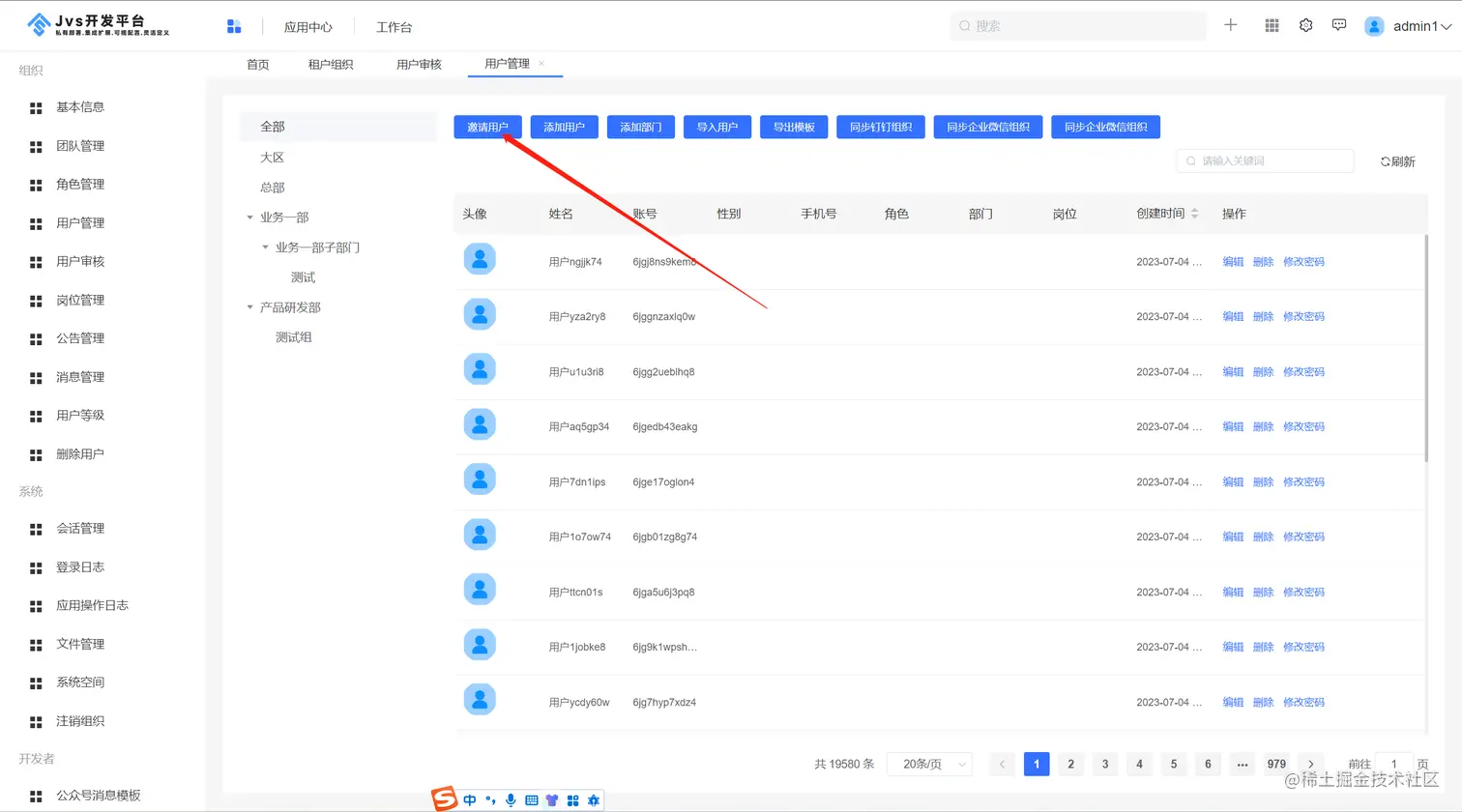Viewport: 1462px width, 812px height.
Task: Click avatar of user 用户ngjjk74
Action: [x=480, y=259]
